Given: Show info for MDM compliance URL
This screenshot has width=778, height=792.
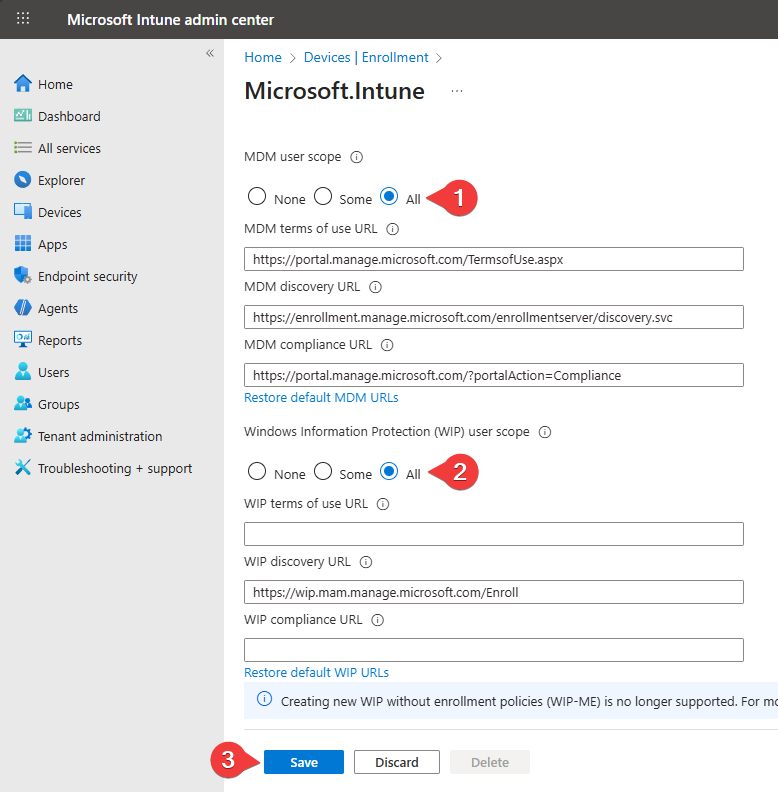Looking at the screenshot, I should tap(387, 345).
